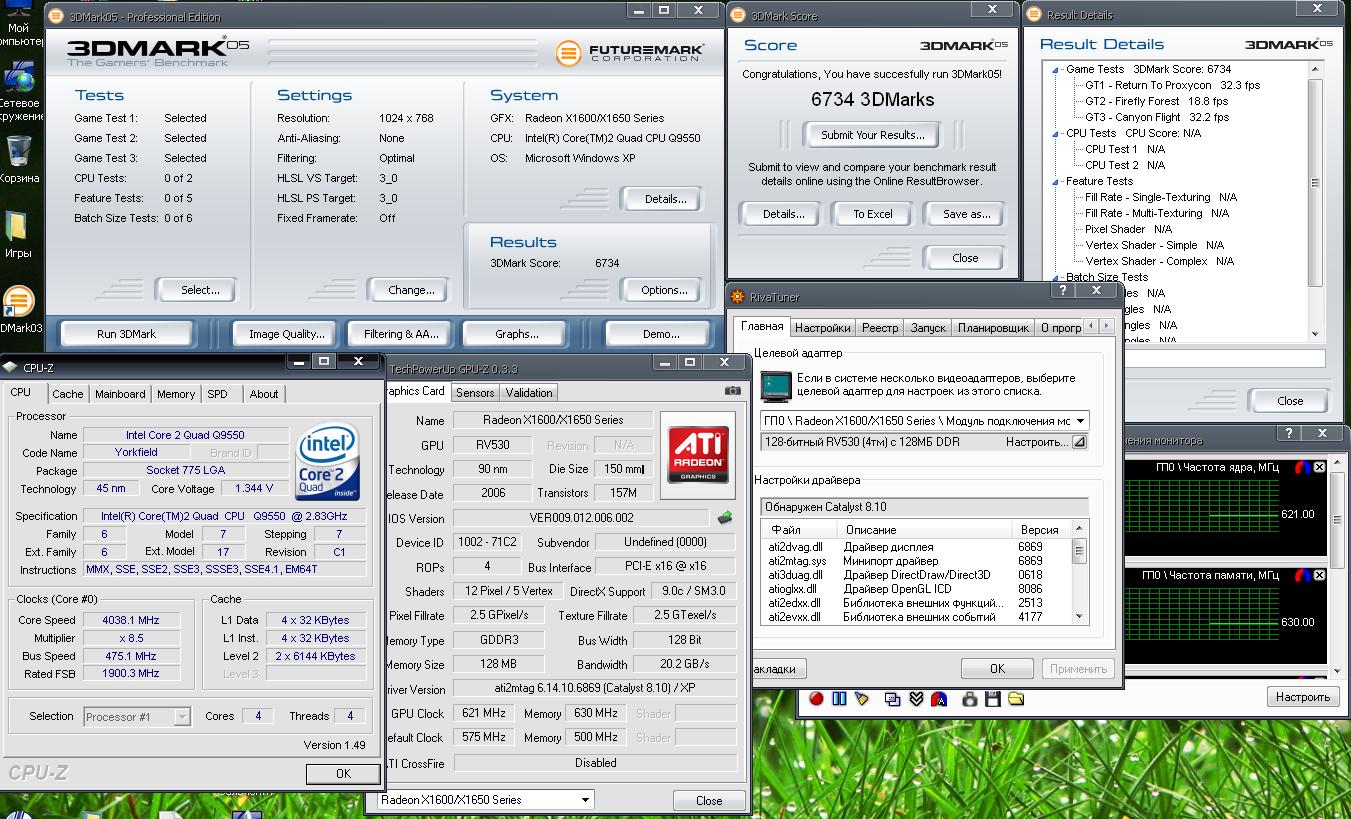Click the red record button in hardware monitor toolbar
The image size is (1351, 819).
click(x=816, y=698)
